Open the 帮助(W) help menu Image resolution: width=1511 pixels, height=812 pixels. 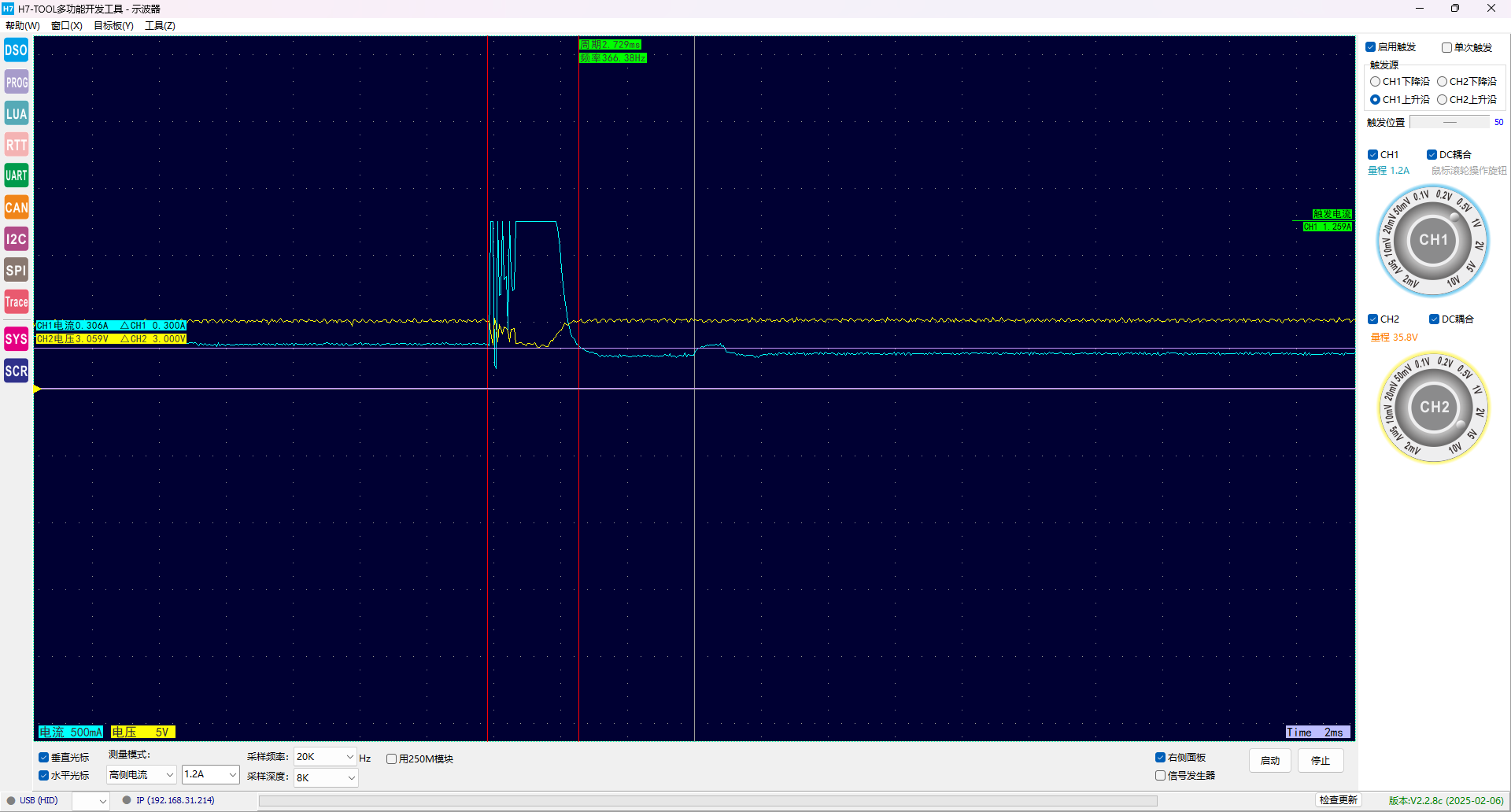pyautogui.click(x=22, y=26)
